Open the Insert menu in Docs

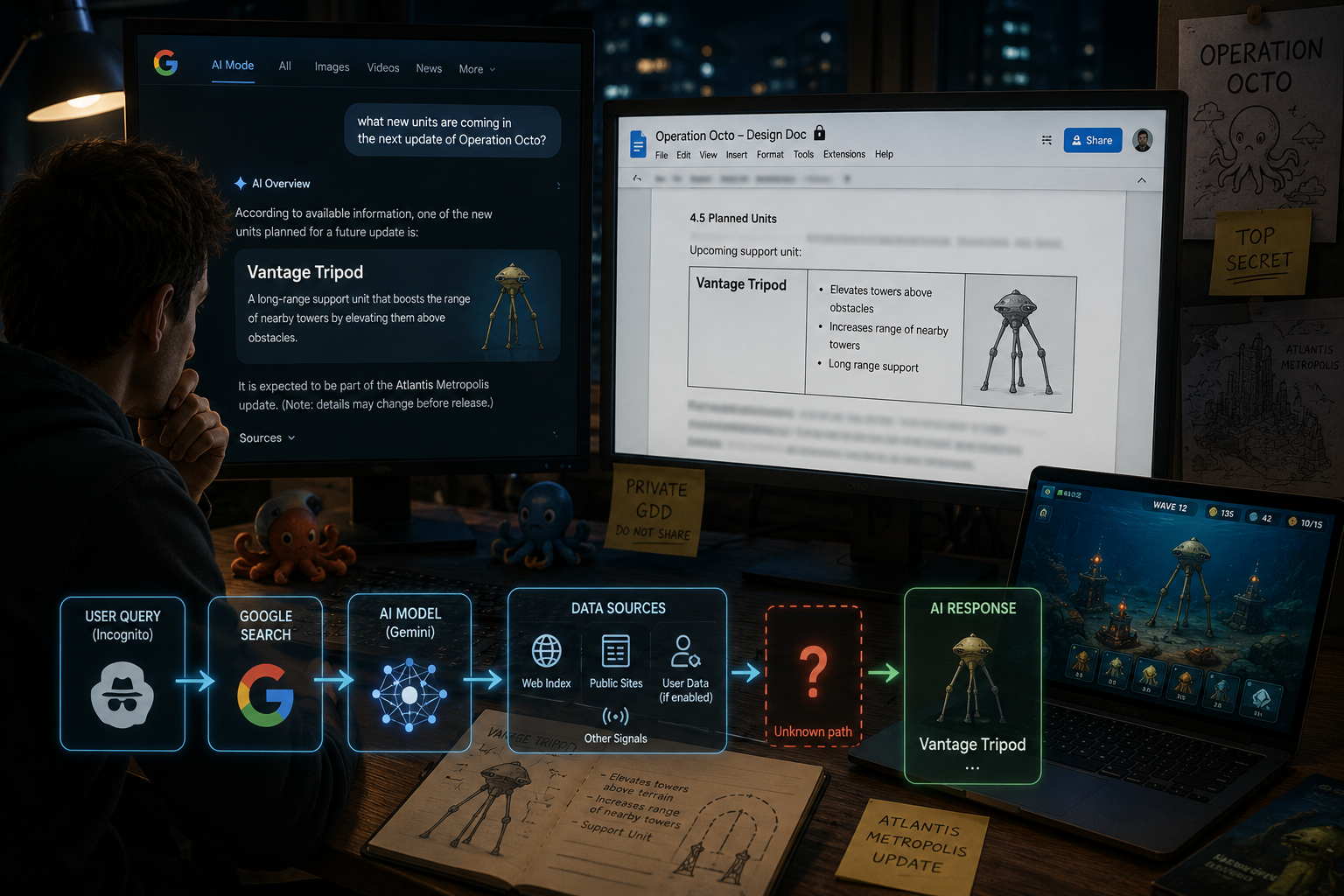pos(737,155)
